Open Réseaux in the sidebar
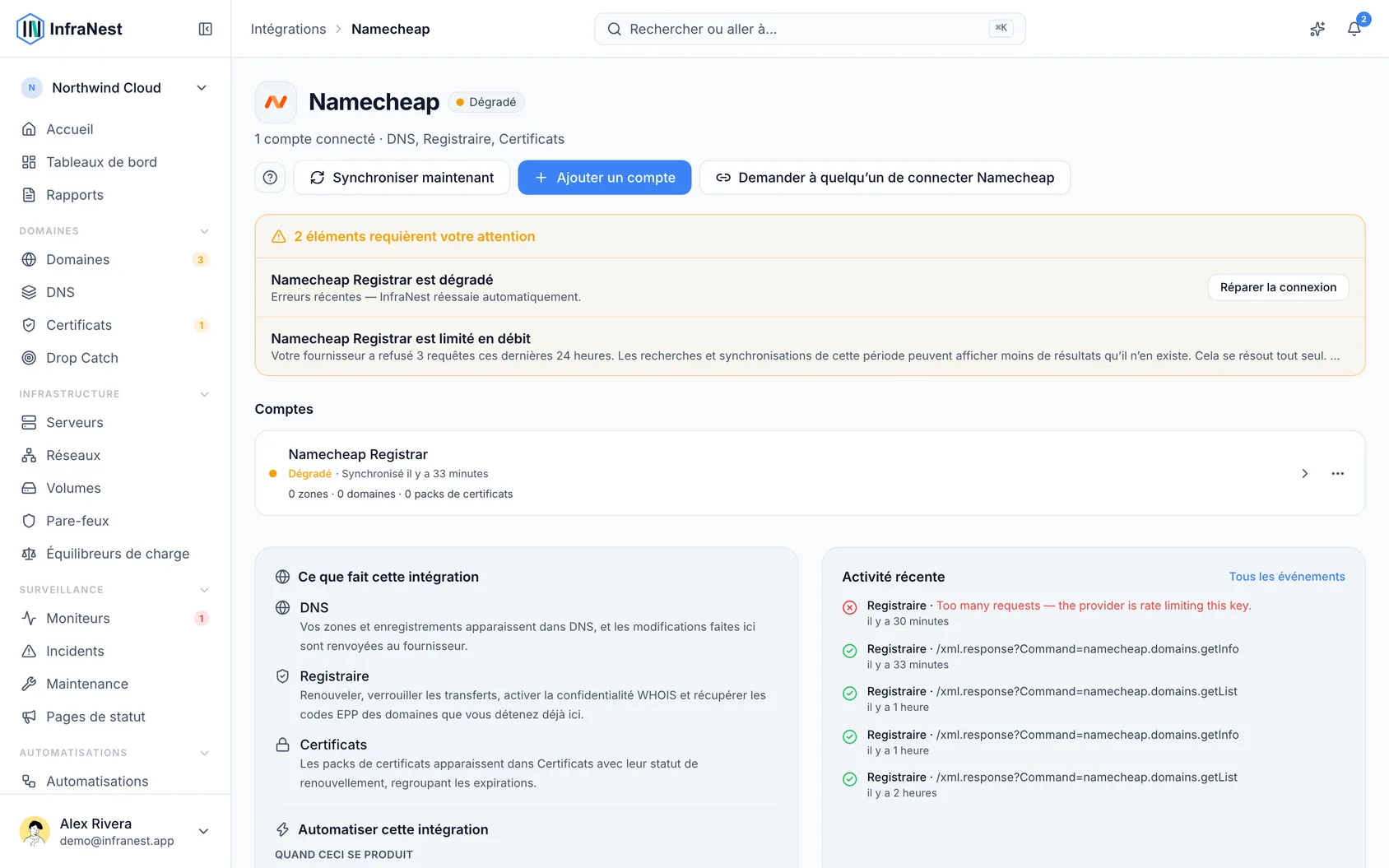The height and width of the screenshot is (868, 1389). (115, 455)
